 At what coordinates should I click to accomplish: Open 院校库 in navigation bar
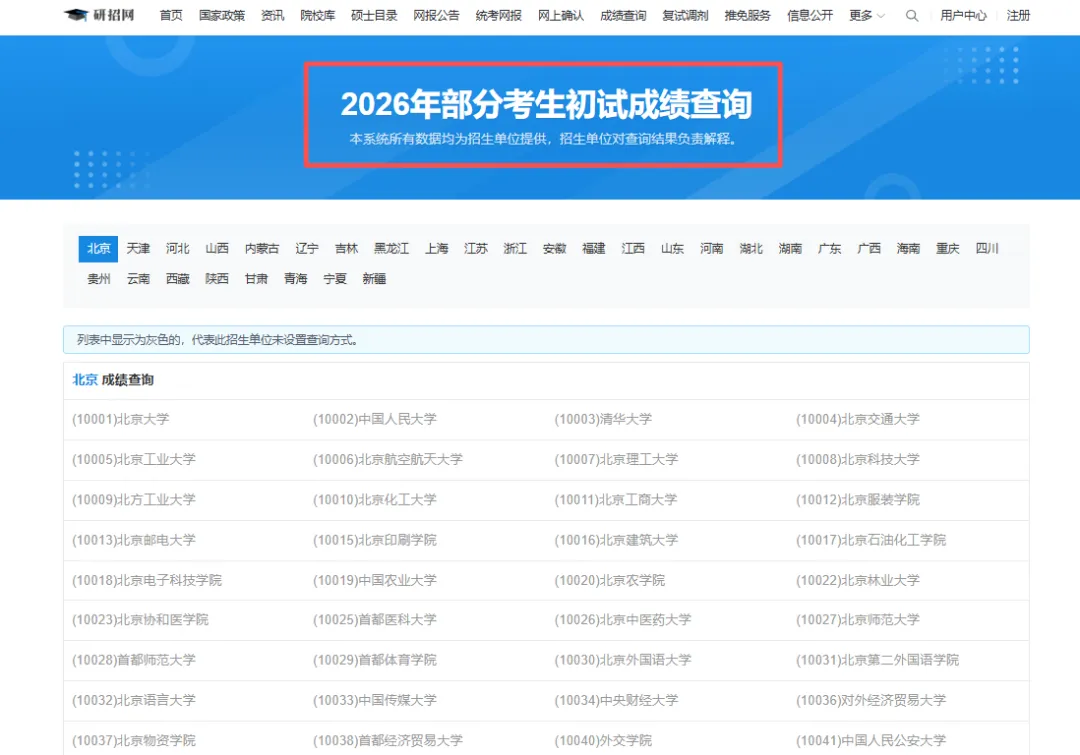pyautogui.click(x=318, y=15)
